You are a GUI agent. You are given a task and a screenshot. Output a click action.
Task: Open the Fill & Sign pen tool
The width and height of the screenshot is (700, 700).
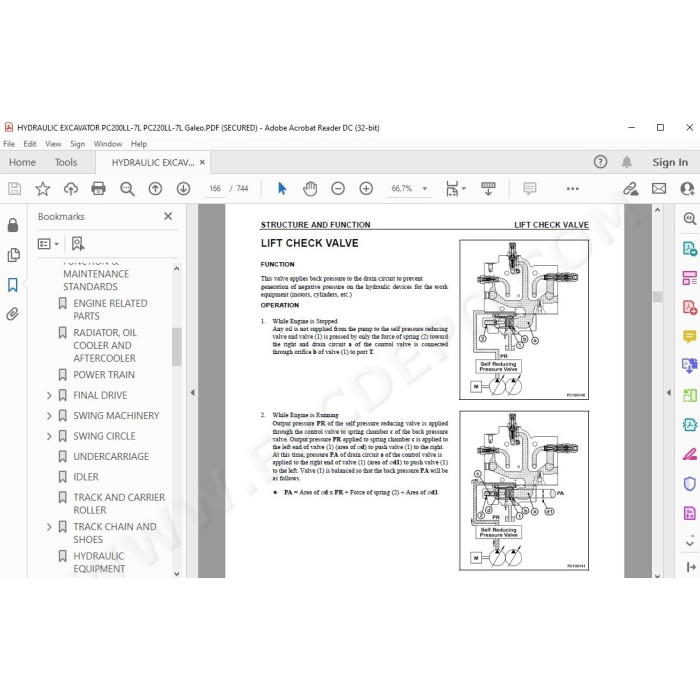(690, 454)
